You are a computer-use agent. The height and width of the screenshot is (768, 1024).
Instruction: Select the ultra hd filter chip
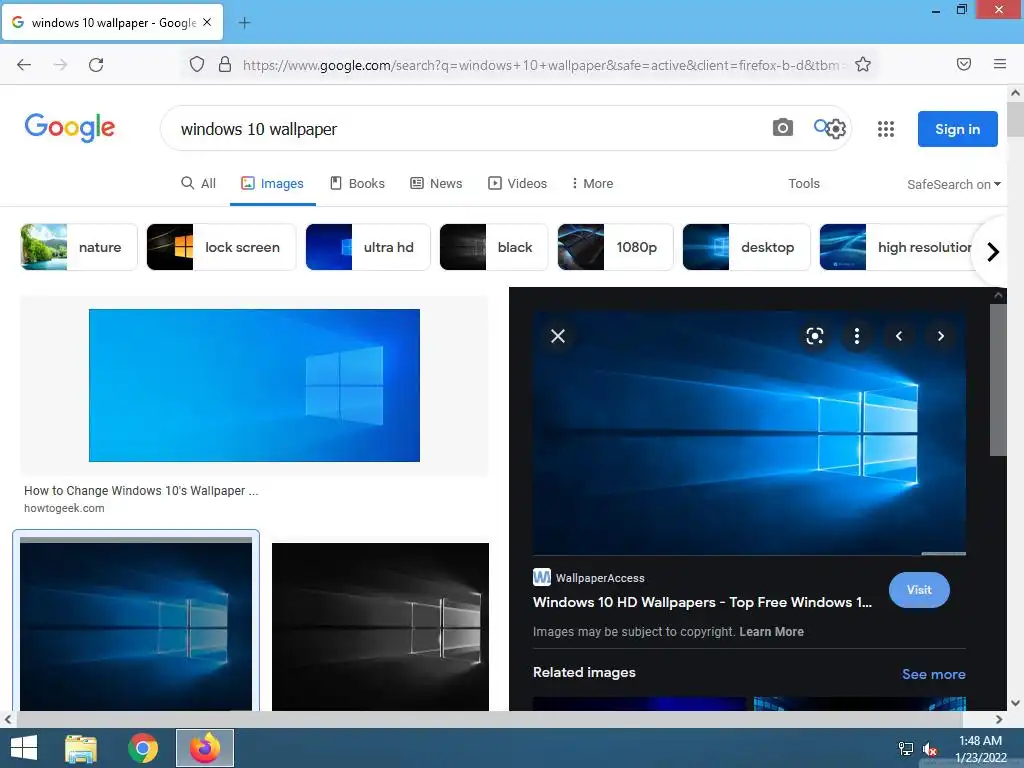pos(368,247)
